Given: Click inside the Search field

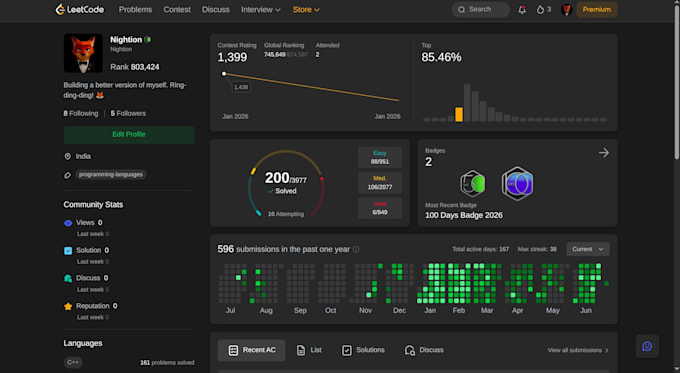Looking at the screenshot, I should coord(481,10).
